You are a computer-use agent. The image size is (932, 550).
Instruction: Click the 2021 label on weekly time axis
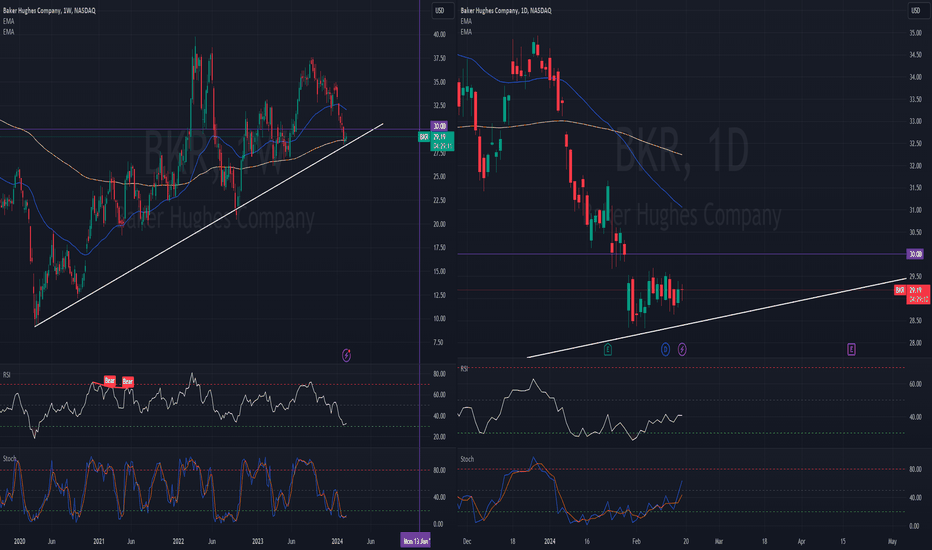coord(99,541)
